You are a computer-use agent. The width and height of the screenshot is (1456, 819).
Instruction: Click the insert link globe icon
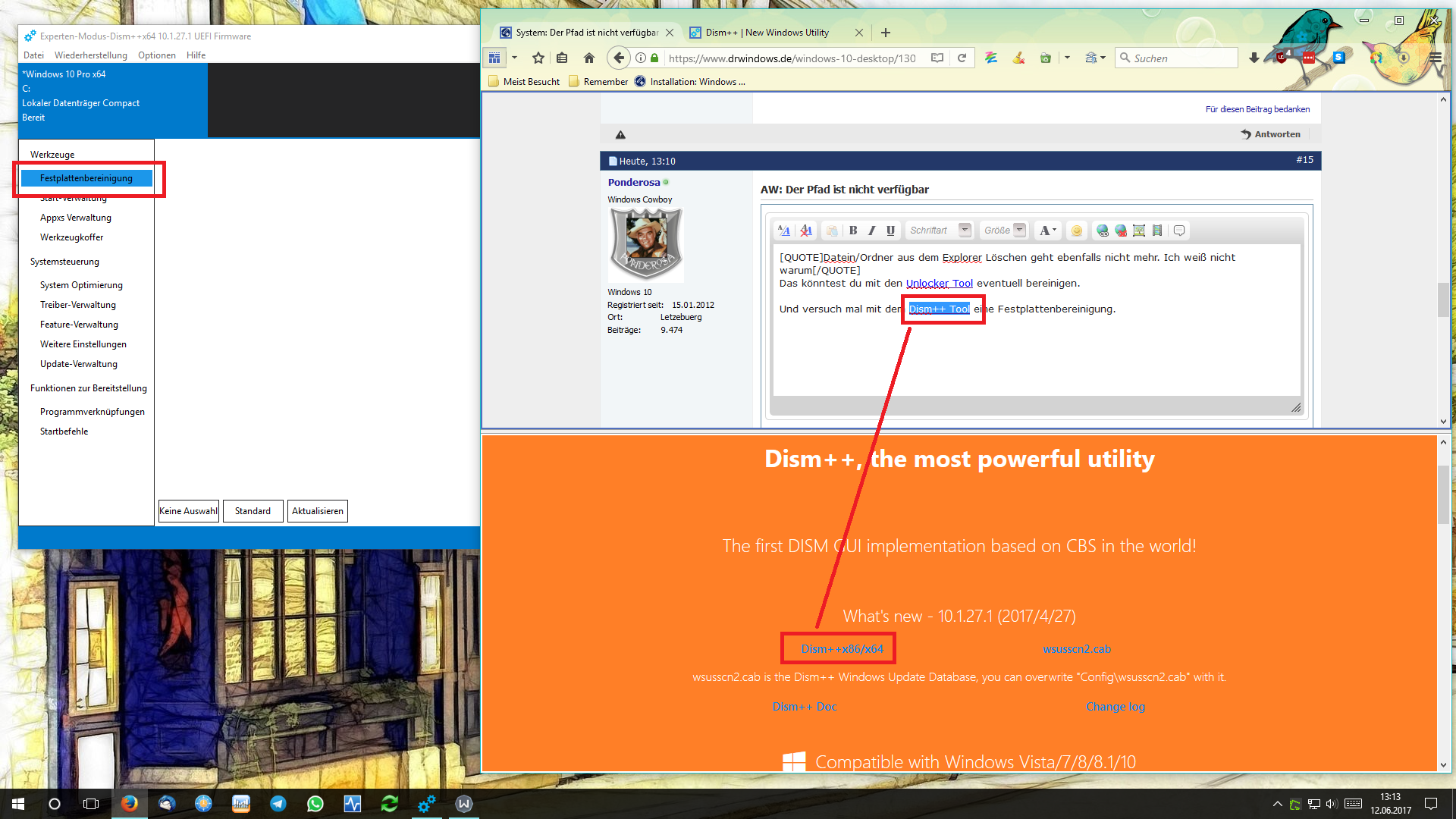point(1102,231)
